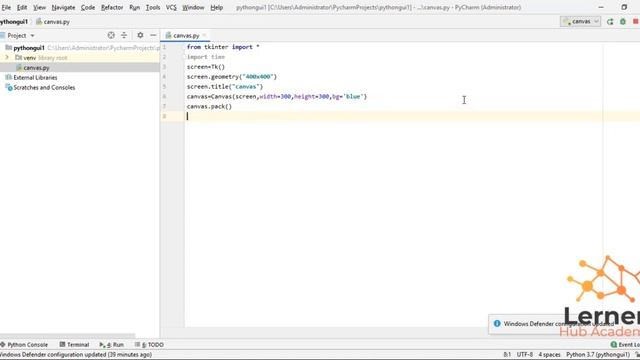Open the Terminal tool window
This screenshot has width=640, height=360.
(x=74, y=344)
